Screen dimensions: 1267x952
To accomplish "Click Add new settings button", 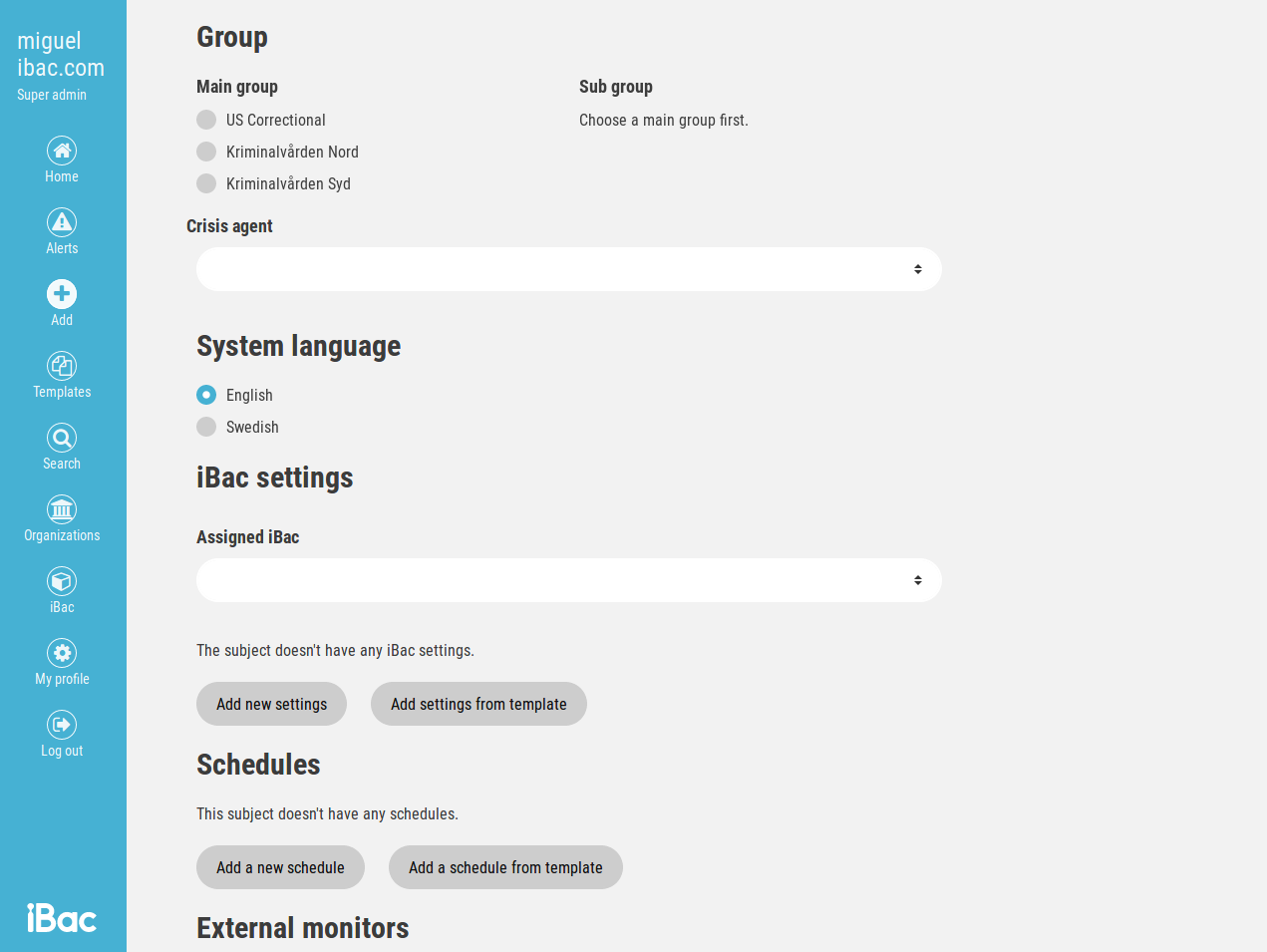I will [x=271, y=704].
